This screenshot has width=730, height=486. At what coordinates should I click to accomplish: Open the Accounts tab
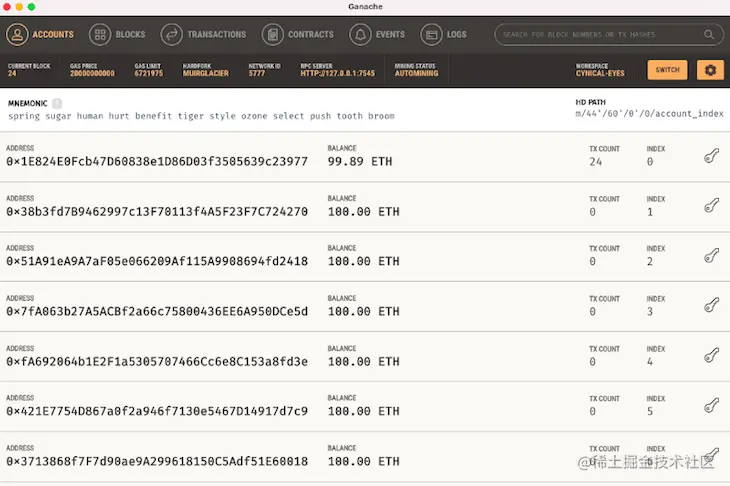click(x=40, y=34)
